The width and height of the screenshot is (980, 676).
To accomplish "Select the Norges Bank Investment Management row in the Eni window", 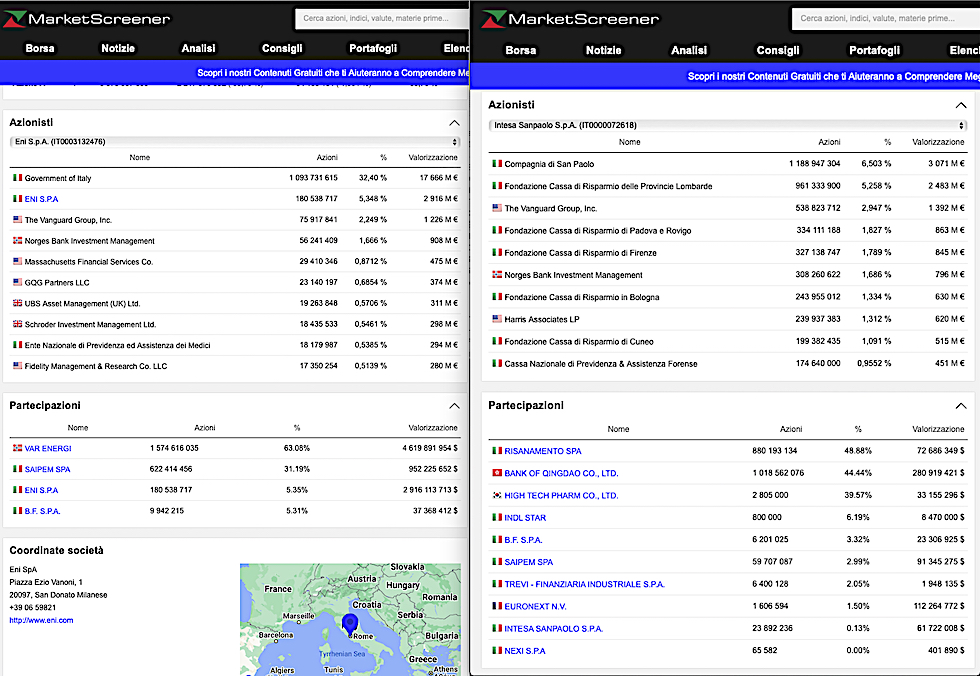I will [x=235, y=241].
